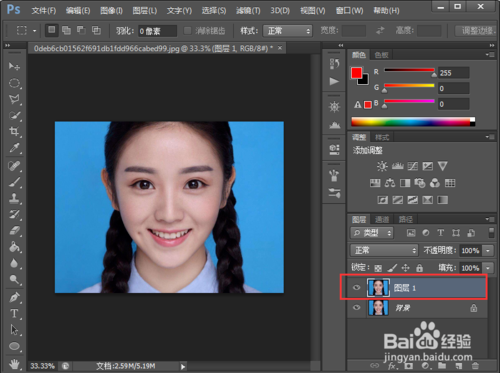Select the 背景 layer thumbnail
Viewport: 500px width, 373px height.
tap(378, 308)
